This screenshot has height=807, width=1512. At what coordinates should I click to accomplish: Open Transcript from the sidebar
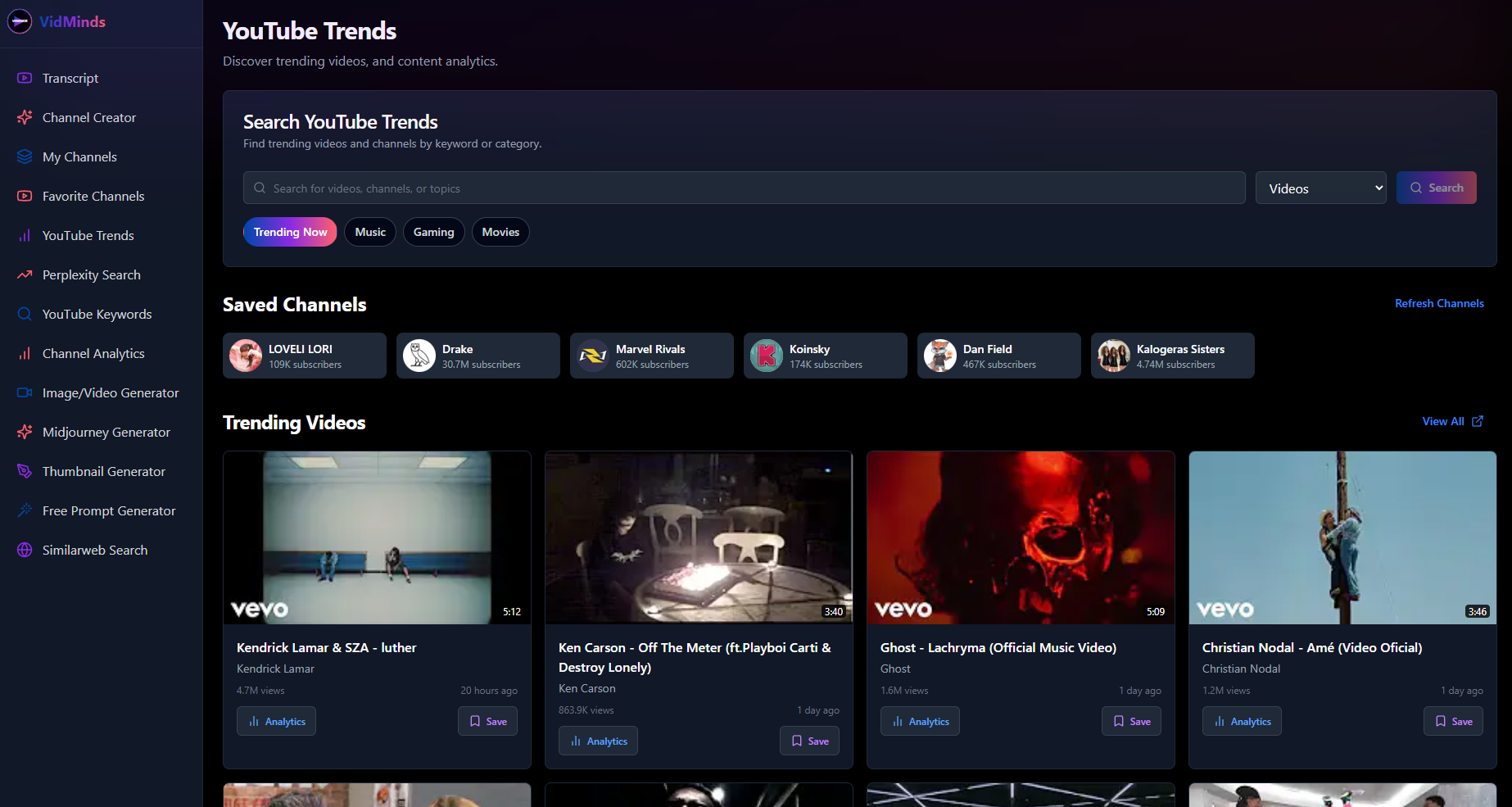coord(102,78)
